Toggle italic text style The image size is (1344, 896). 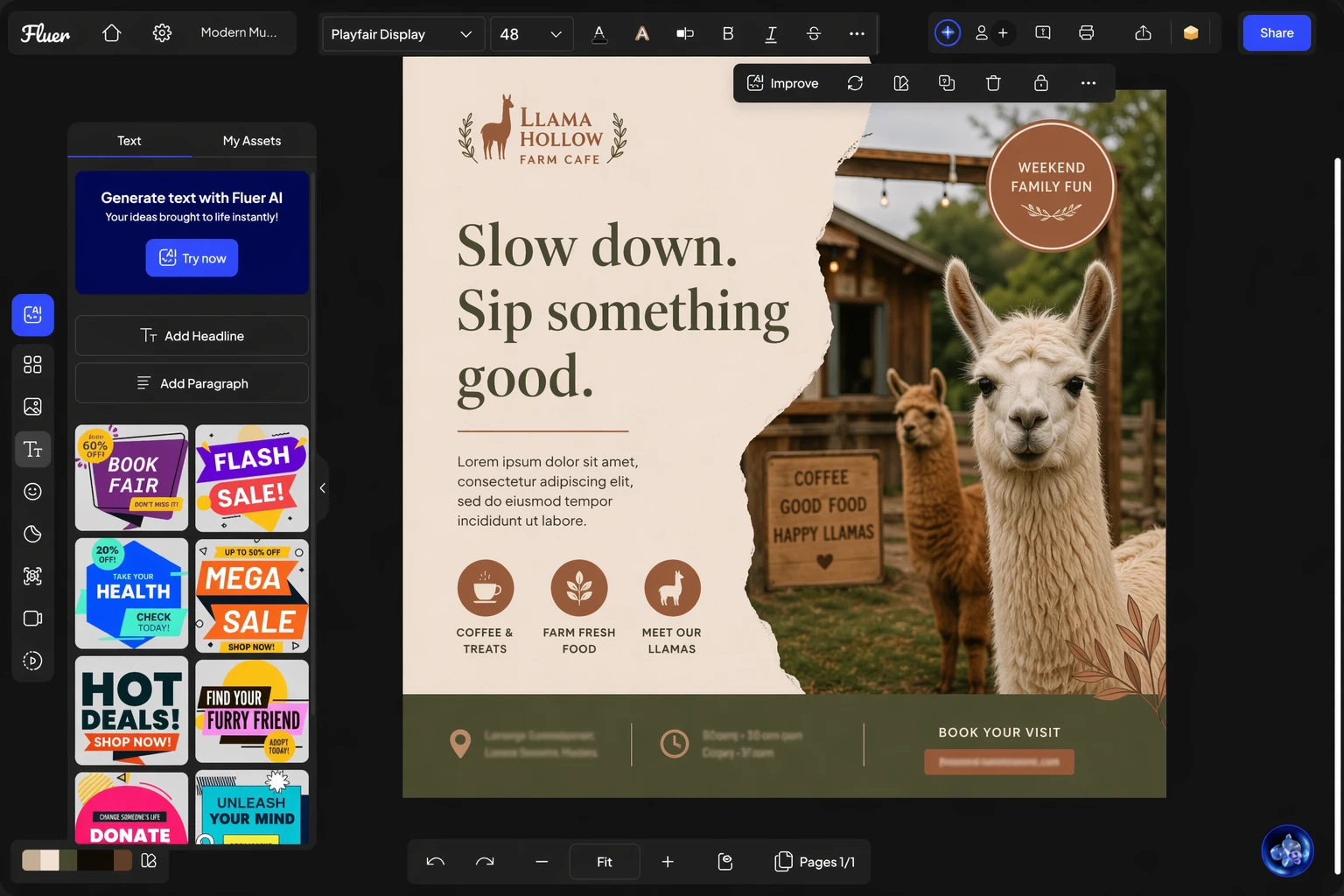point(771,33)
